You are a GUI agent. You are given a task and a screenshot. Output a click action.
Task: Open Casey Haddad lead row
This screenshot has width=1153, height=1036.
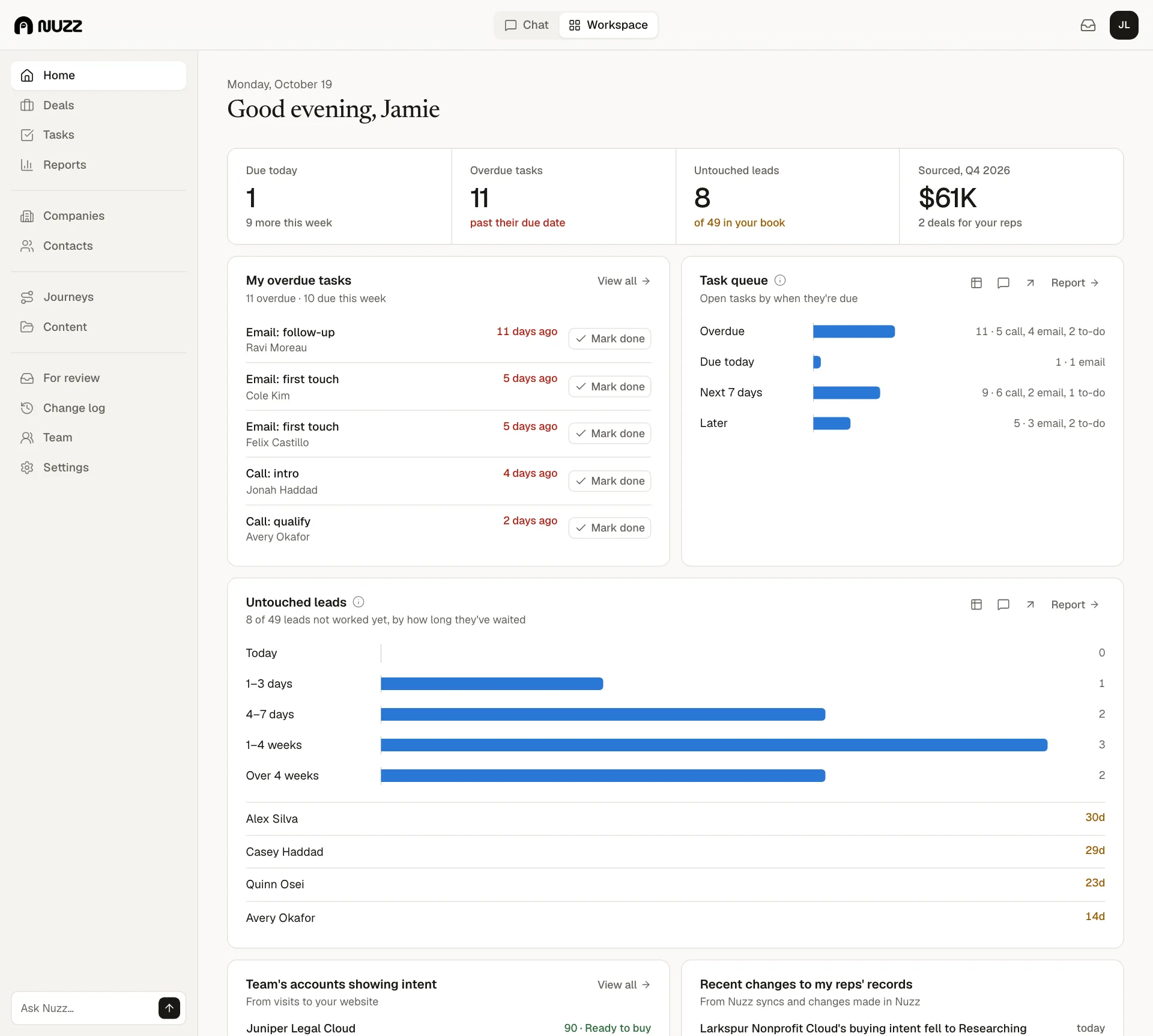(675, 852)
